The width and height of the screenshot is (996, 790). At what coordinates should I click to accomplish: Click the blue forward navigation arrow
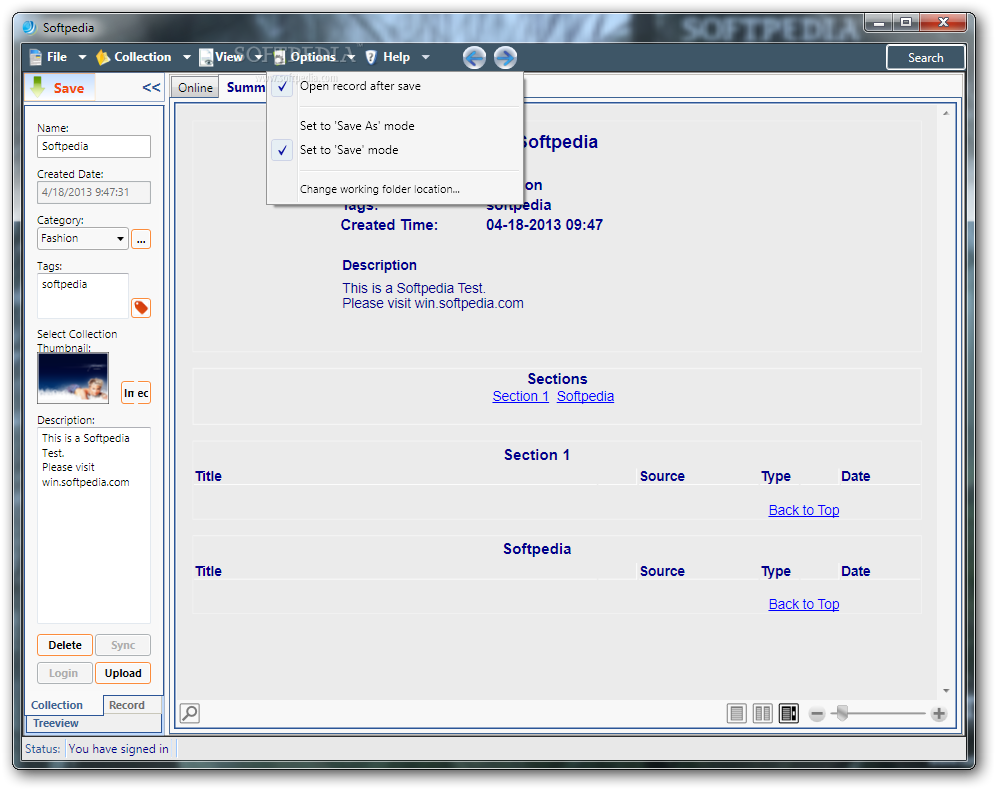tap(505, 58)
